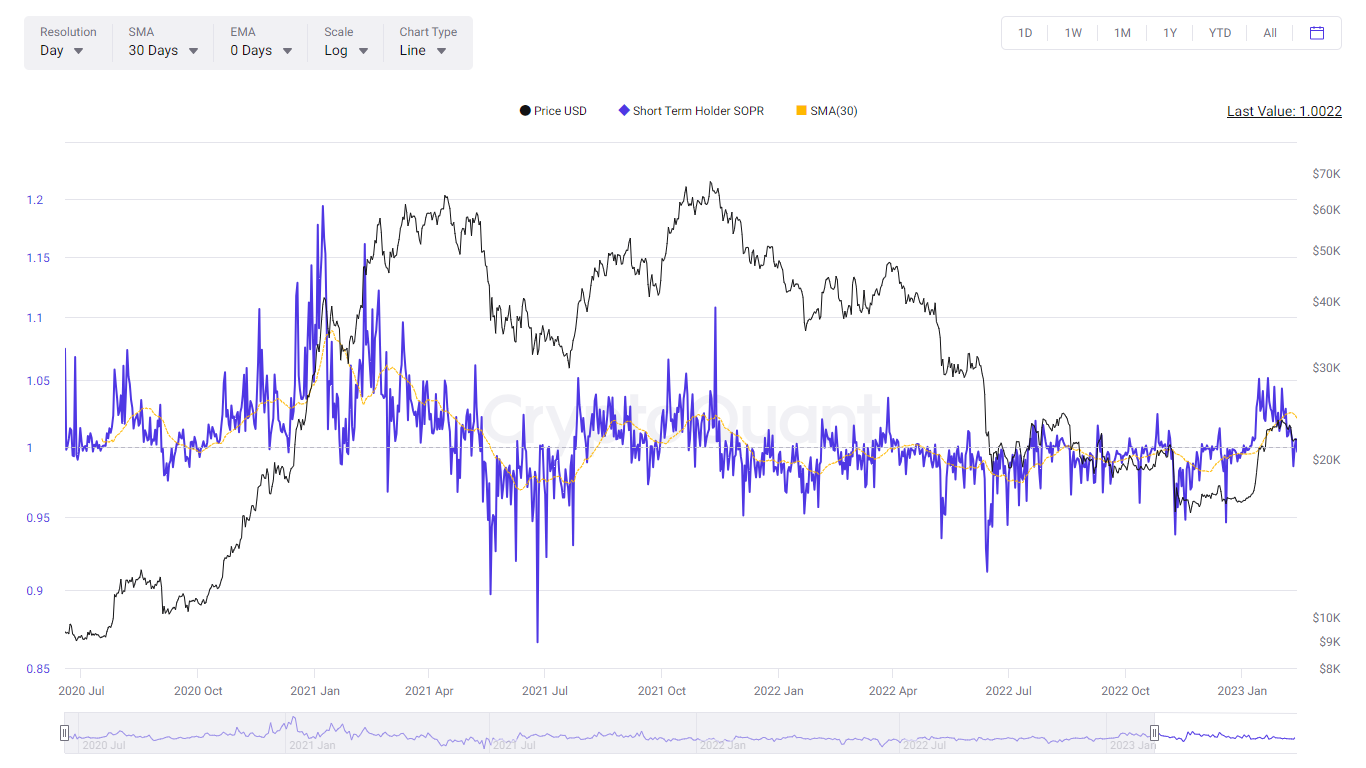
Task: Open the Chart Type Line dropdown
Action: [x=423, y=50]
